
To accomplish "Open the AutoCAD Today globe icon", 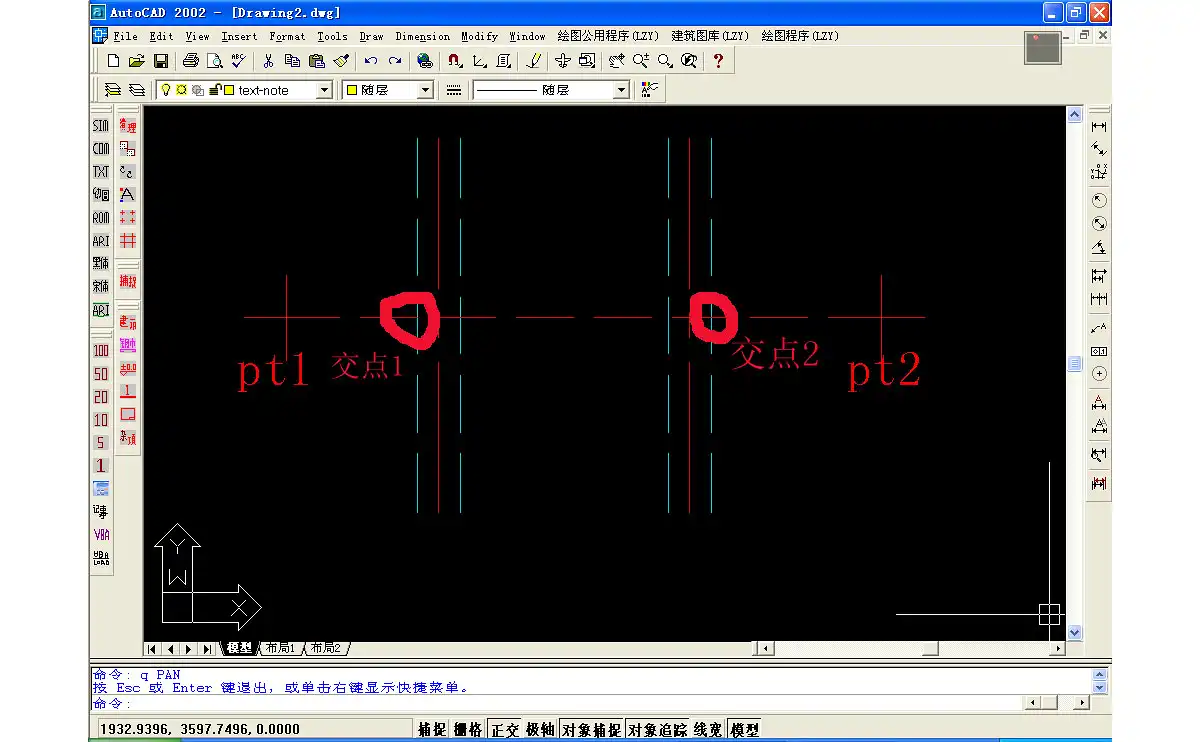I will pos(425,61).
